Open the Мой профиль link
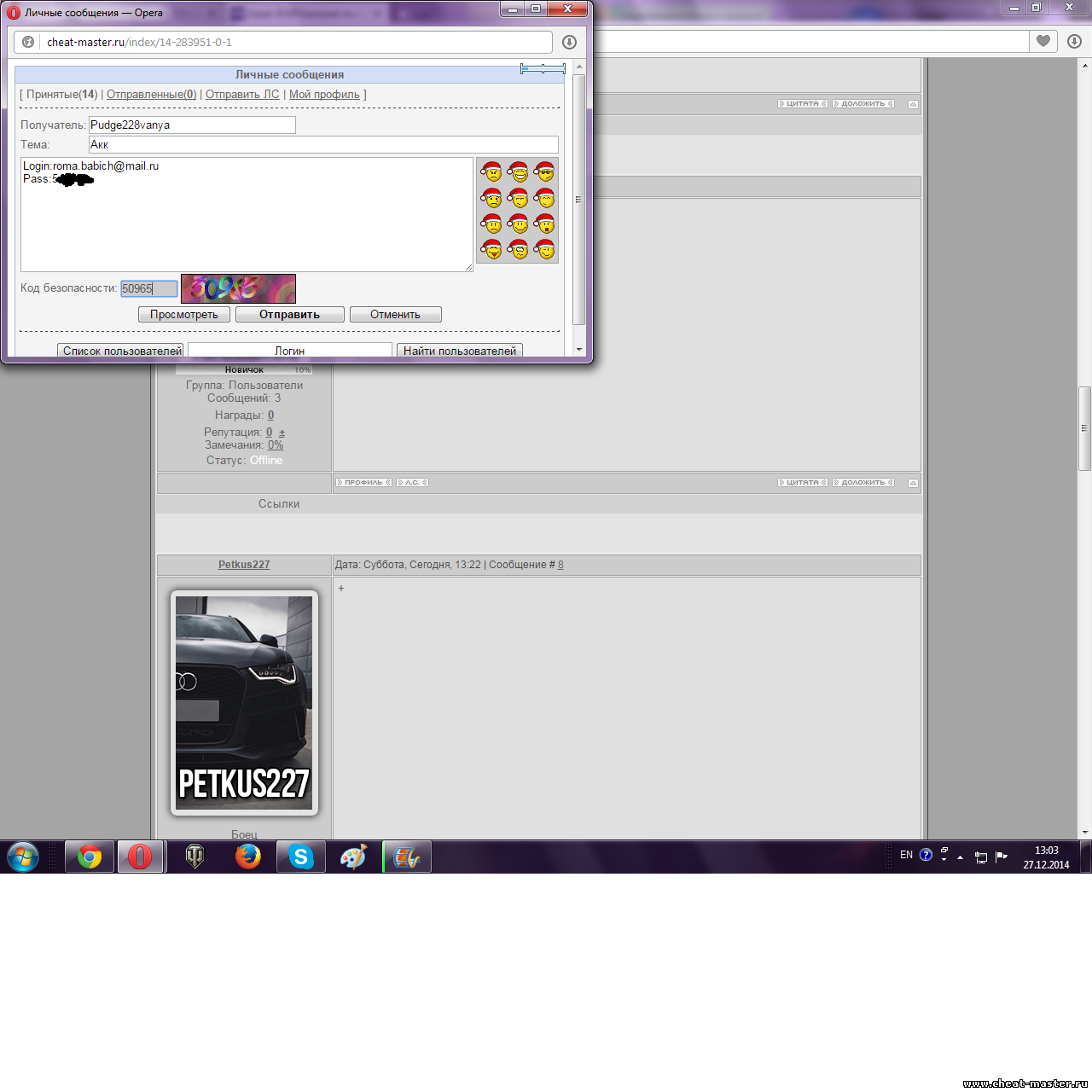This screenshot has width=1092, height=1092. pos(324,95)
